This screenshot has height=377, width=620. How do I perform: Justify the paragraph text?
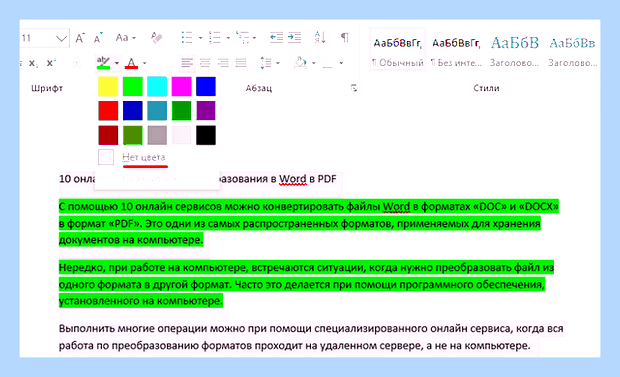[x=241, y=63]
